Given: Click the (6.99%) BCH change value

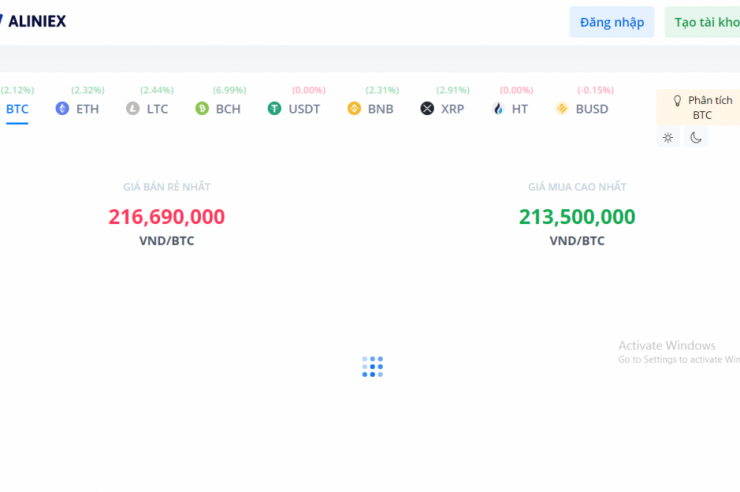Looking at the screenshot, I should coord(229,90).
